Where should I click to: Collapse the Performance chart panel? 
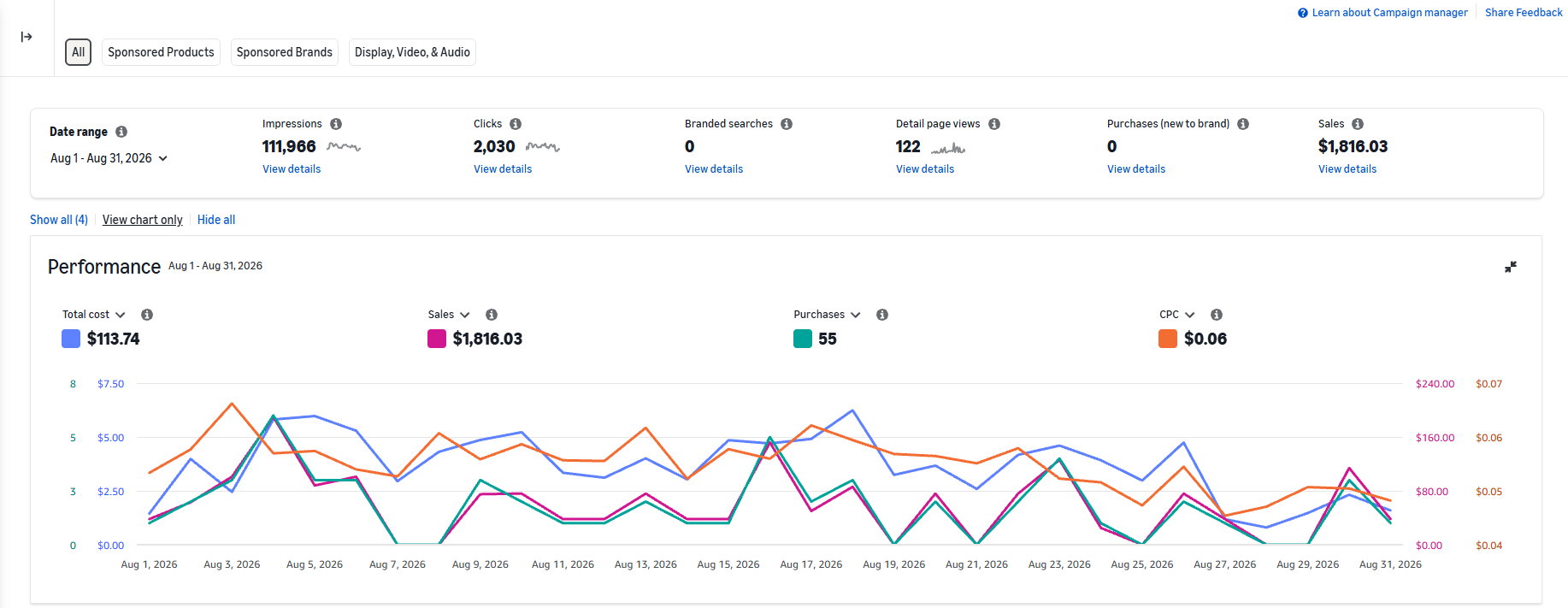(x=1511, y=267)
